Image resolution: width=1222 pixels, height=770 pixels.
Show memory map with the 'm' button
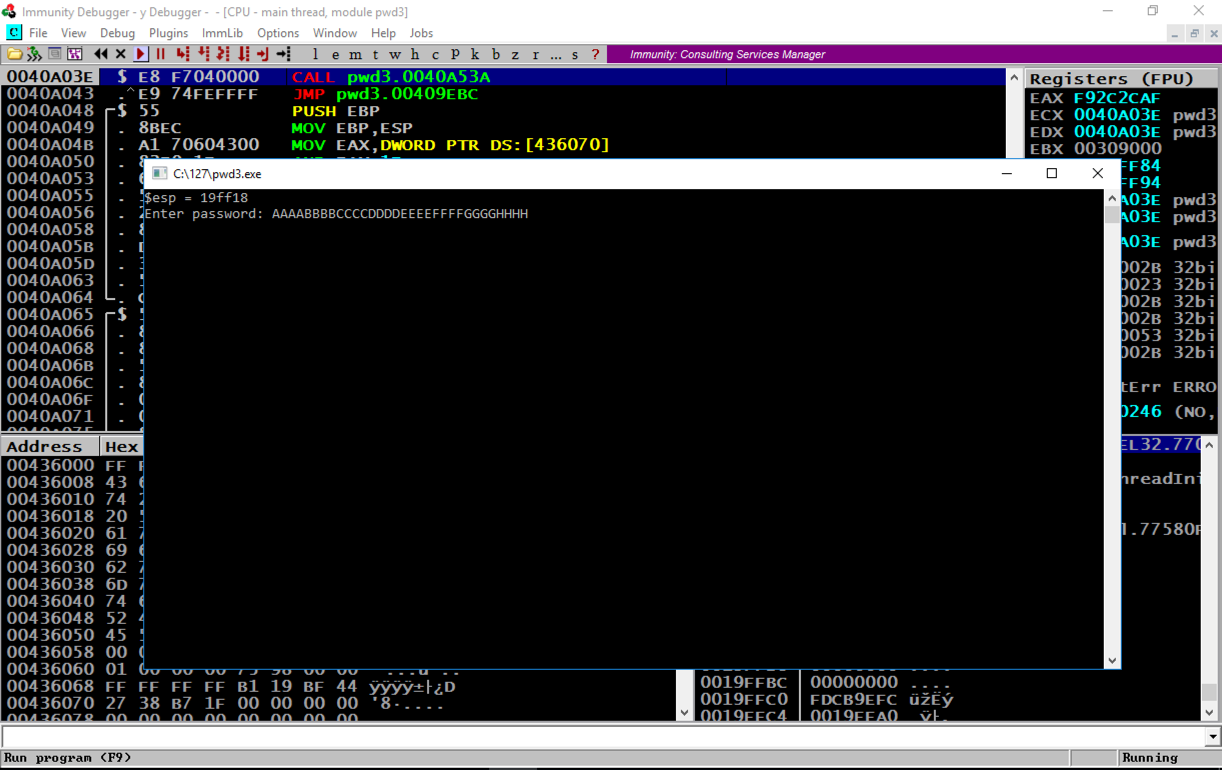(355, 54)
